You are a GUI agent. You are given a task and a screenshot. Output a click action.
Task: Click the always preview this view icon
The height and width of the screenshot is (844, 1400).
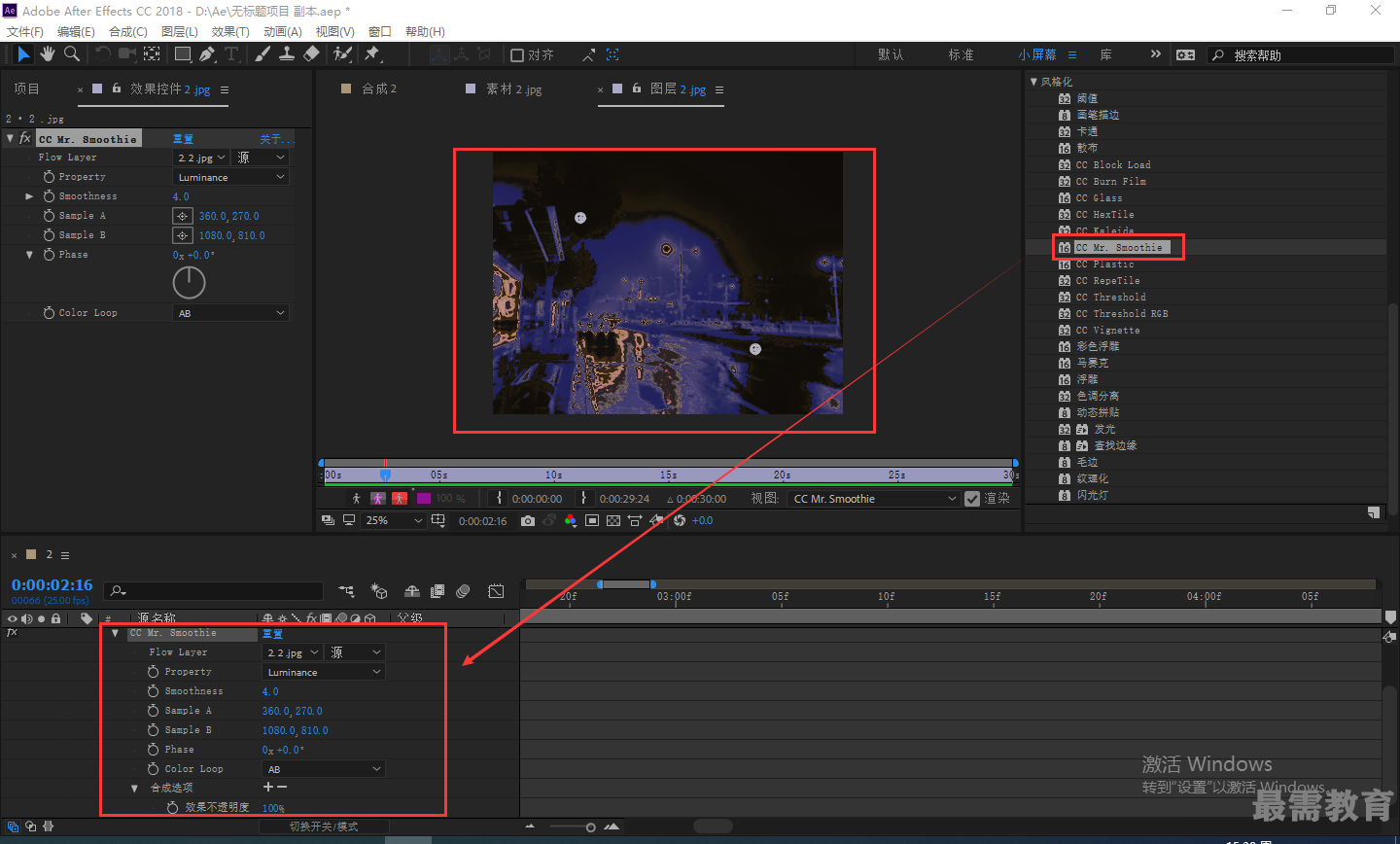coord(328,521)
